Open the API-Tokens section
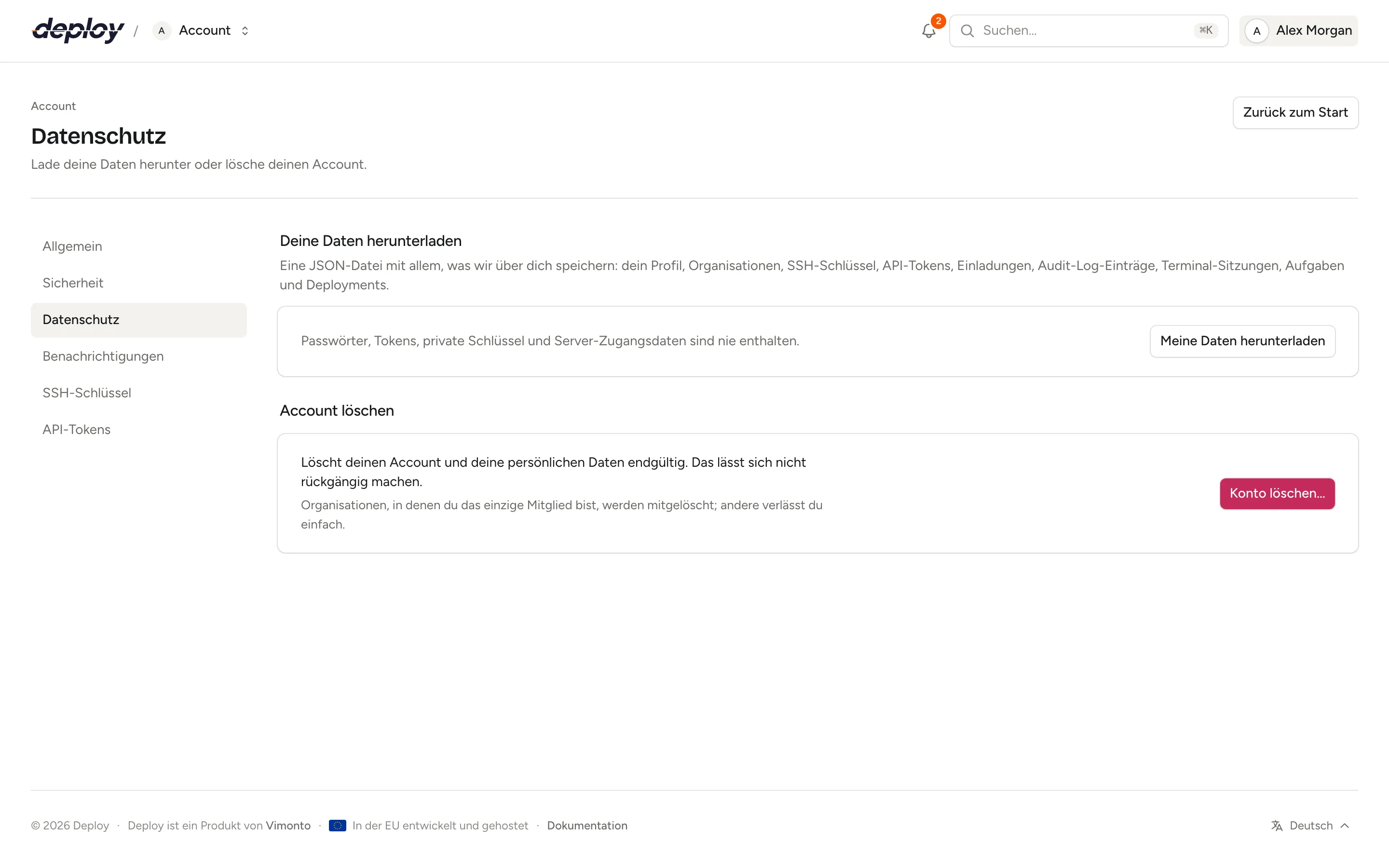 [x=139, y=429]
